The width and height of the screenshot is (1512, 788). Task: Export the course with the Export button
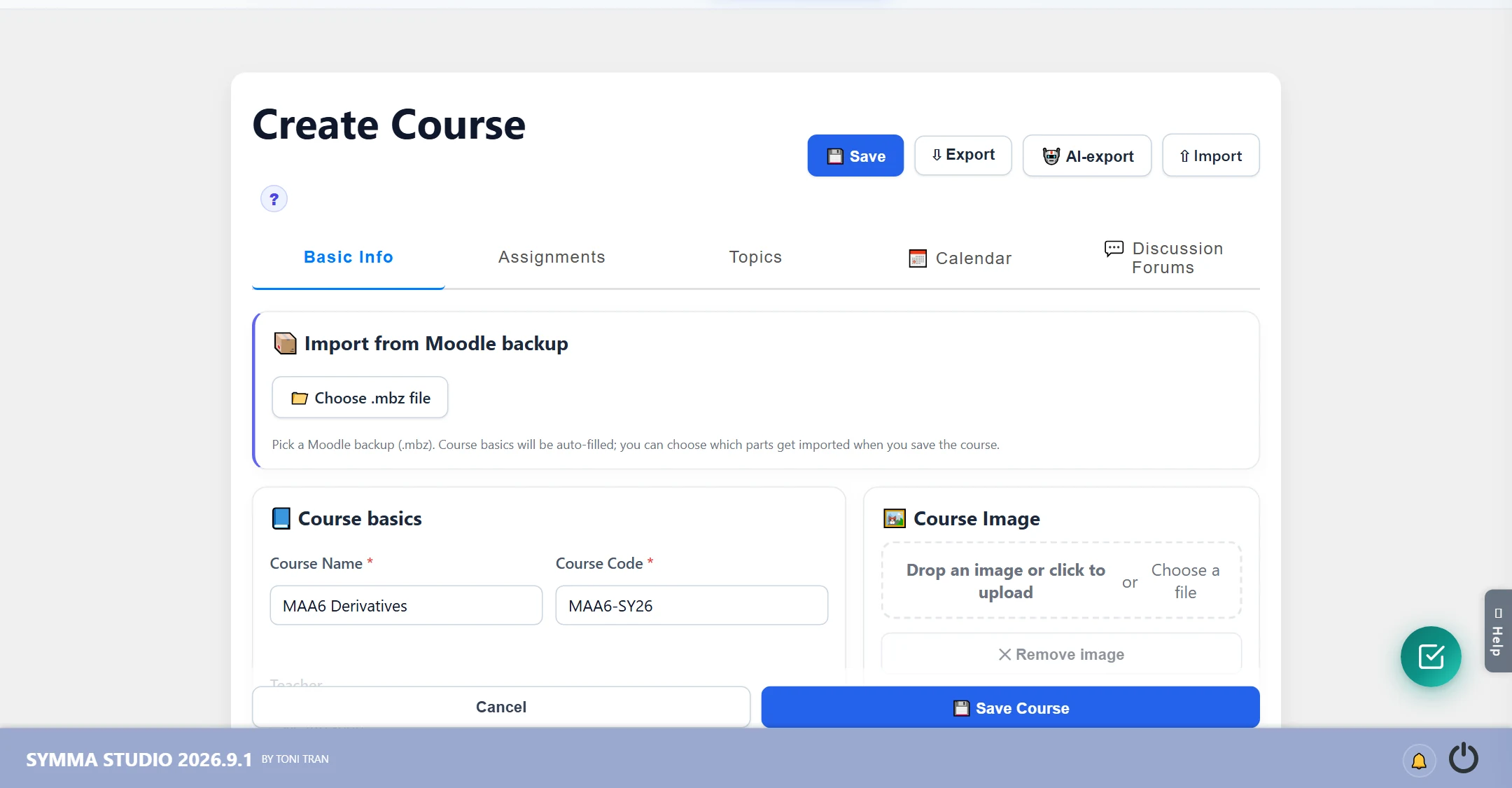pyautogui.click(x=962, y=155)
